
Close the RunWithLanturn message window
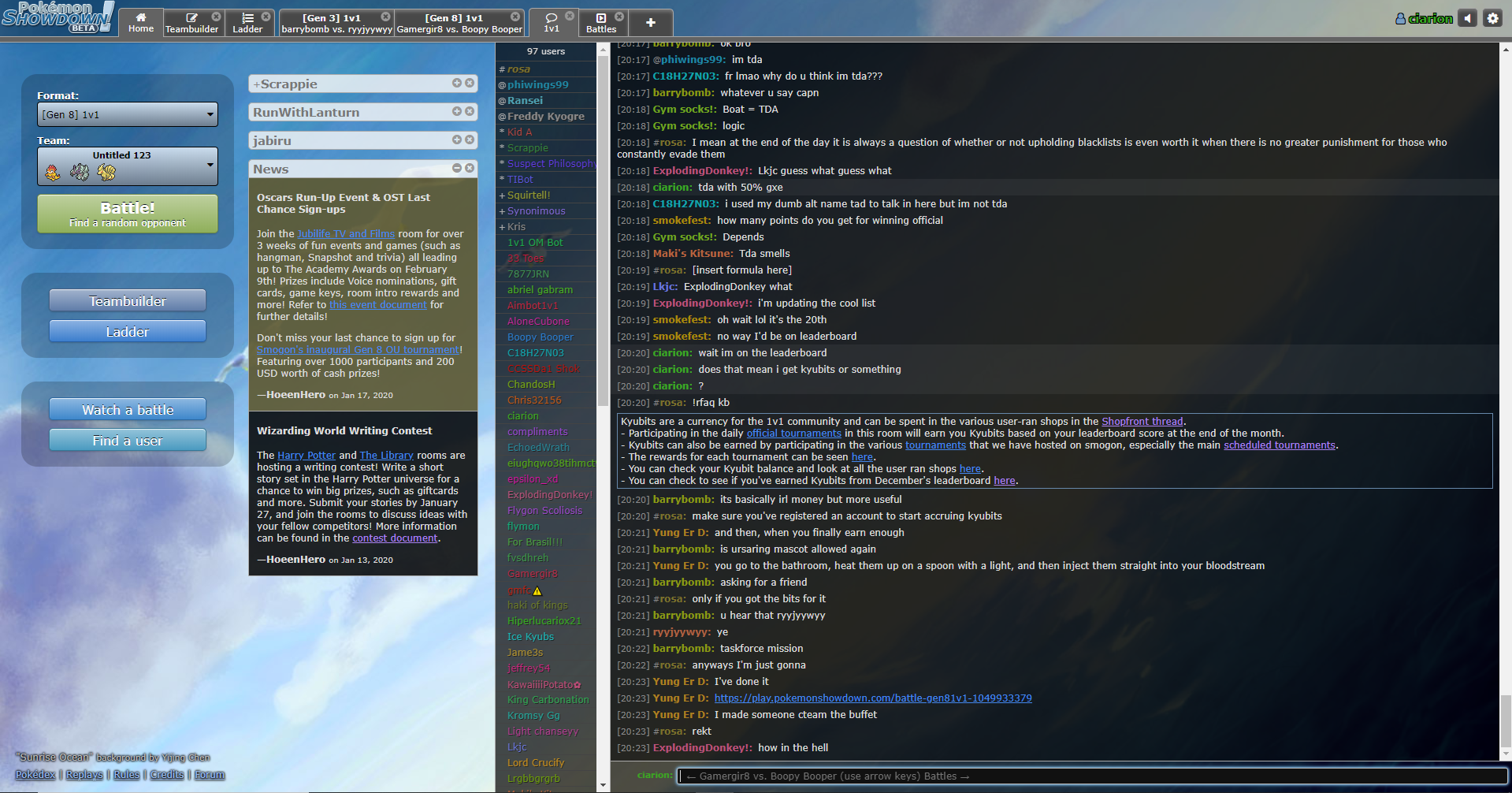[x=470, y=111]
